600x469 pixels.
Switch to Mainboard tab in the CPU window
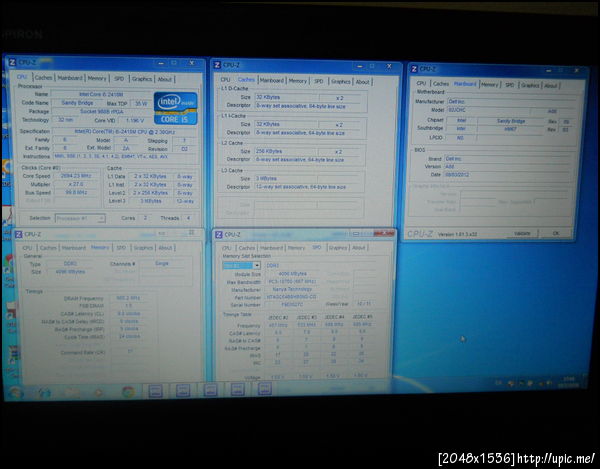coord(70,78)
